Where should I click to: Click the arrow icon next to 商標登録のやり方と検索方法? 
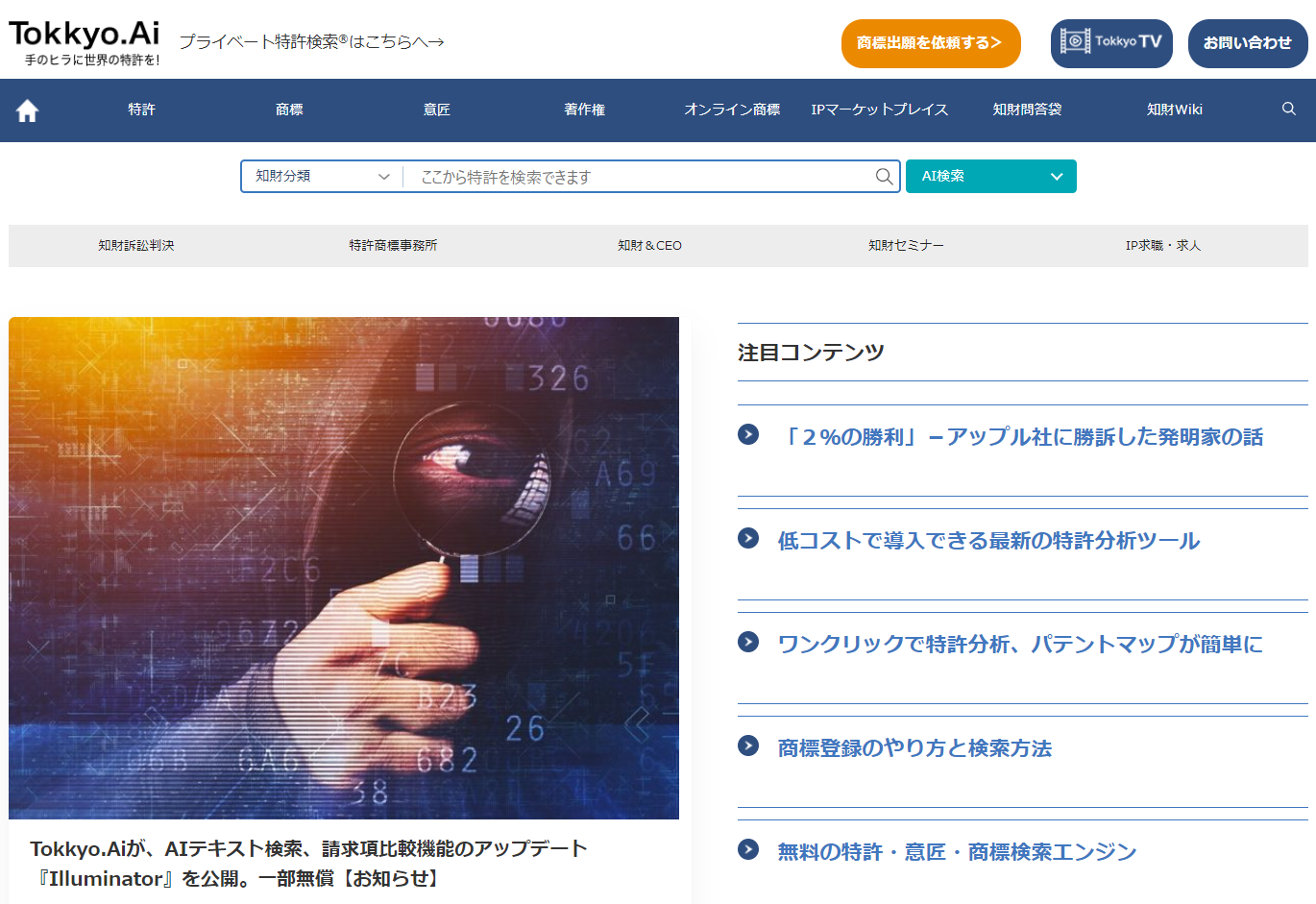[747, 746]
